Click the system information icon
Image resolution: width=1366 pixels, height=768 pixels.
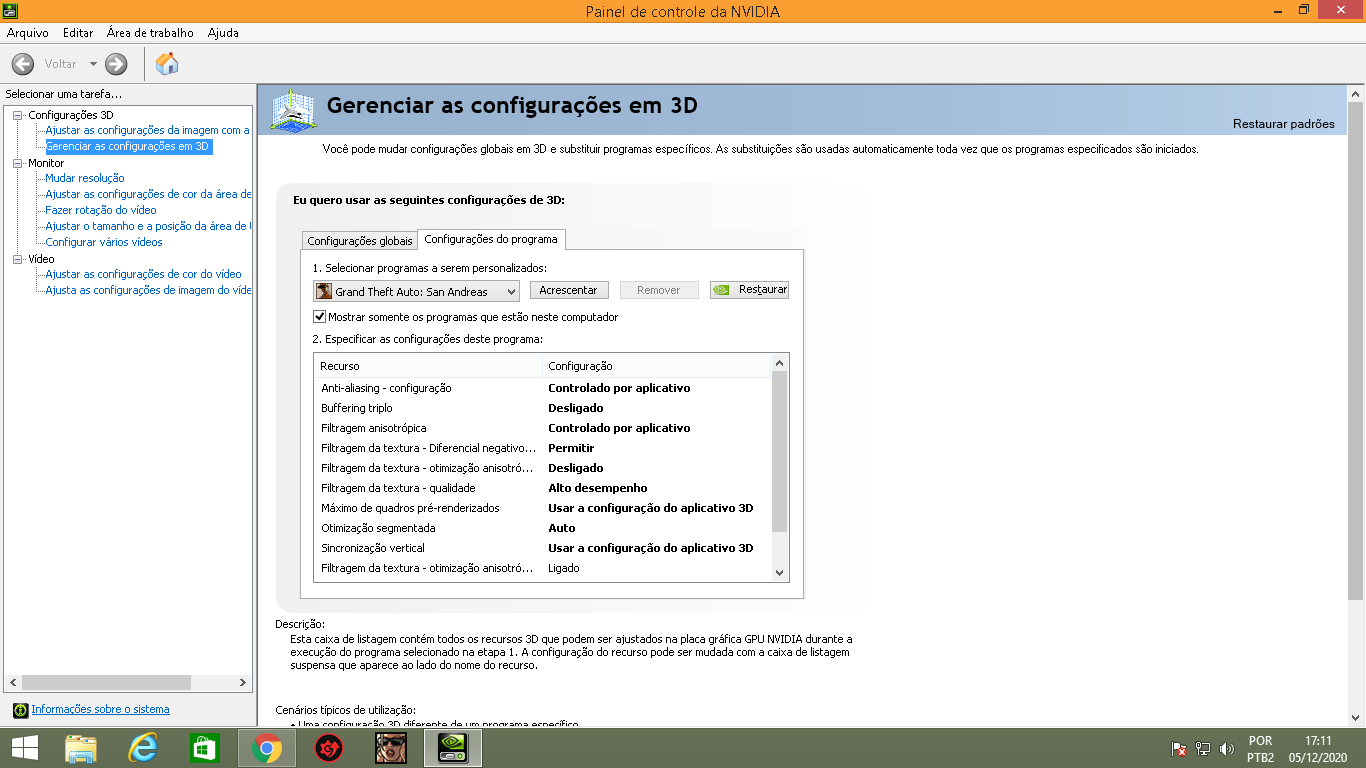click(20, 710)
